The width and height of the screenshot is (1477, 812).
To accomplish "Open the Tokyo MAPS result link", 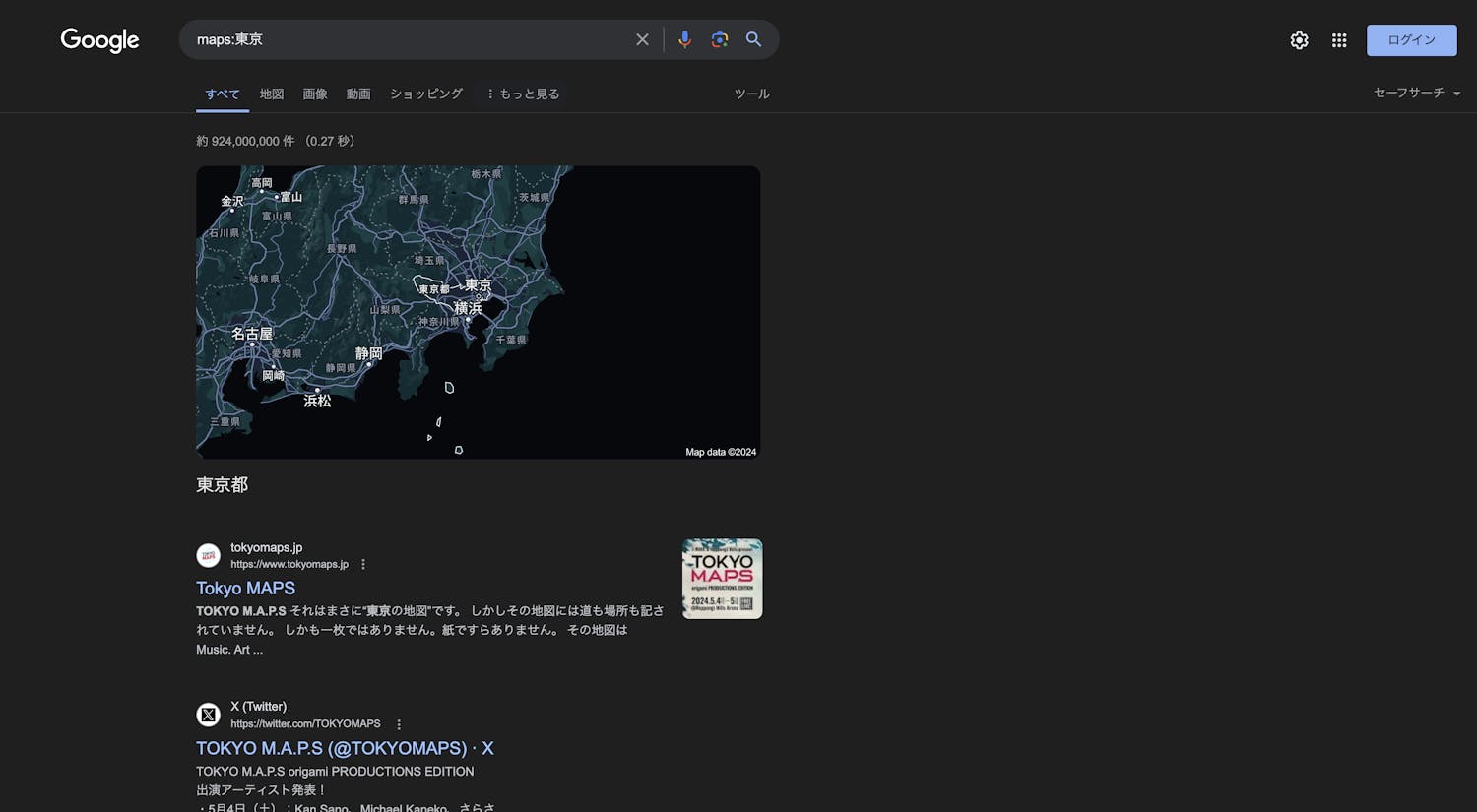I will click(245, 588).
